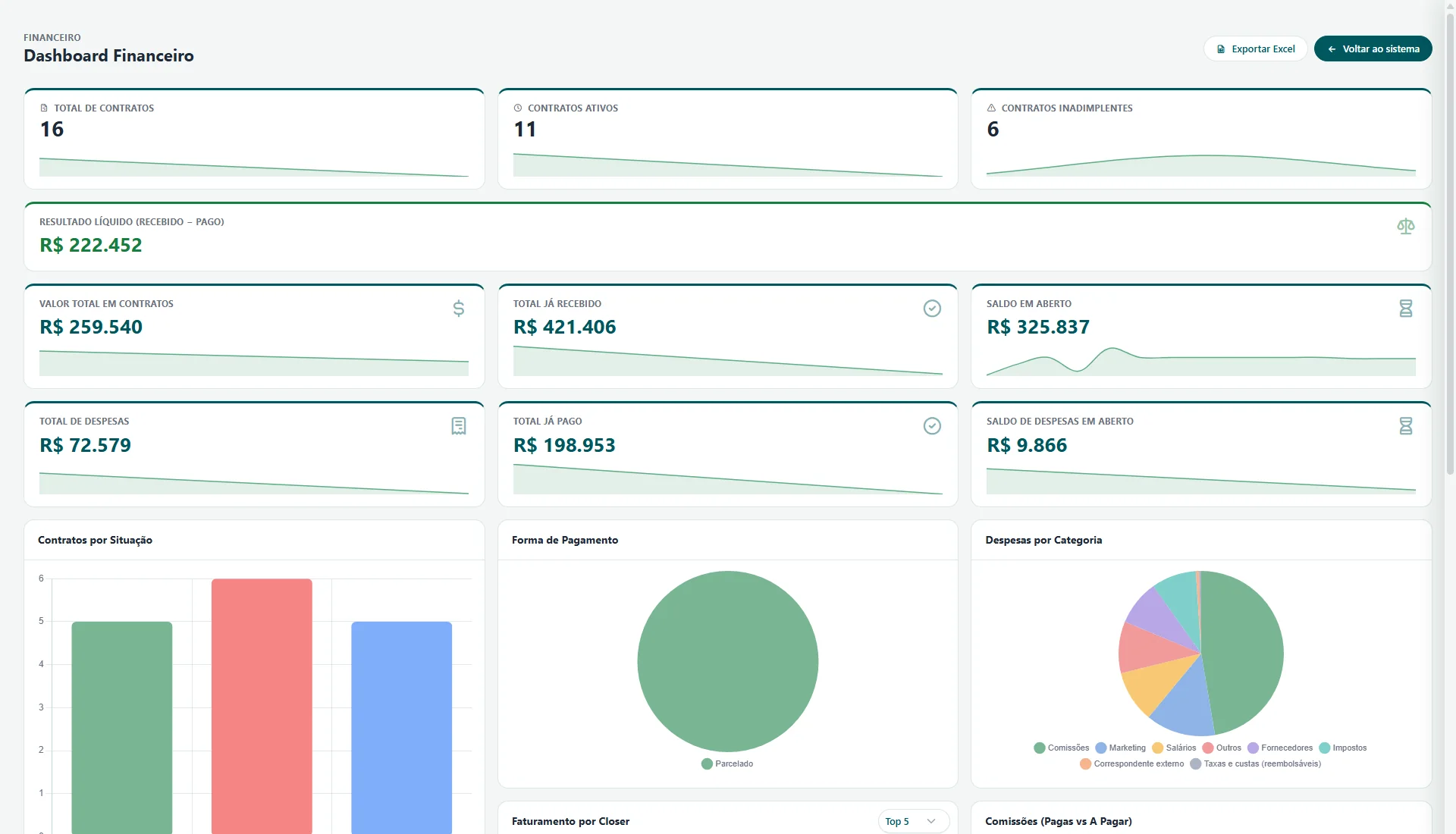1456x834 pixels.
Task: Click the R$ 198.953 paid value
Action: (x=564, y=445)
